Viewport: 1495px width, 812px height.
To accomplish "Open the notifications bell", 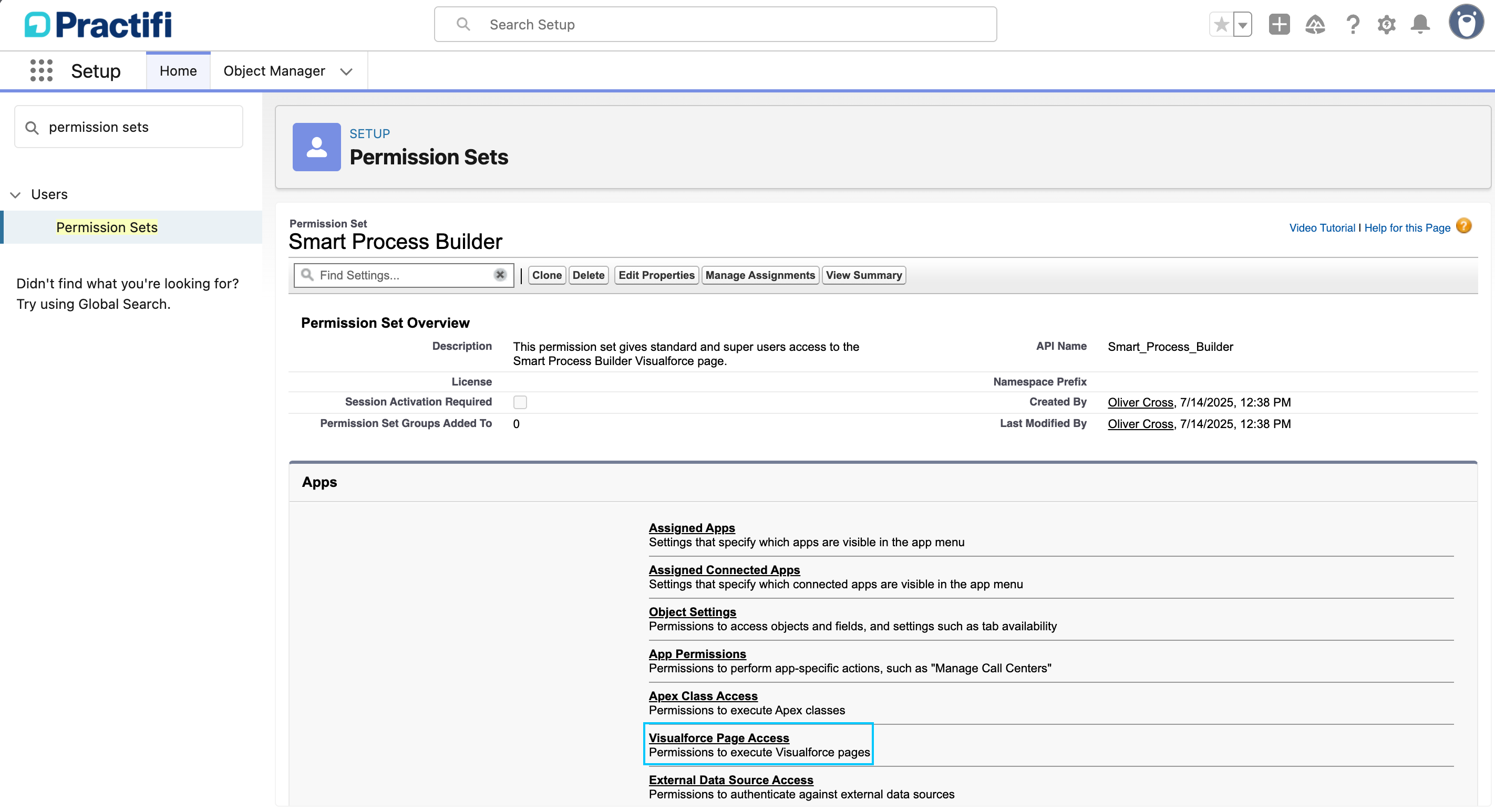I will pyautogui.click(x=1420, y=24).
